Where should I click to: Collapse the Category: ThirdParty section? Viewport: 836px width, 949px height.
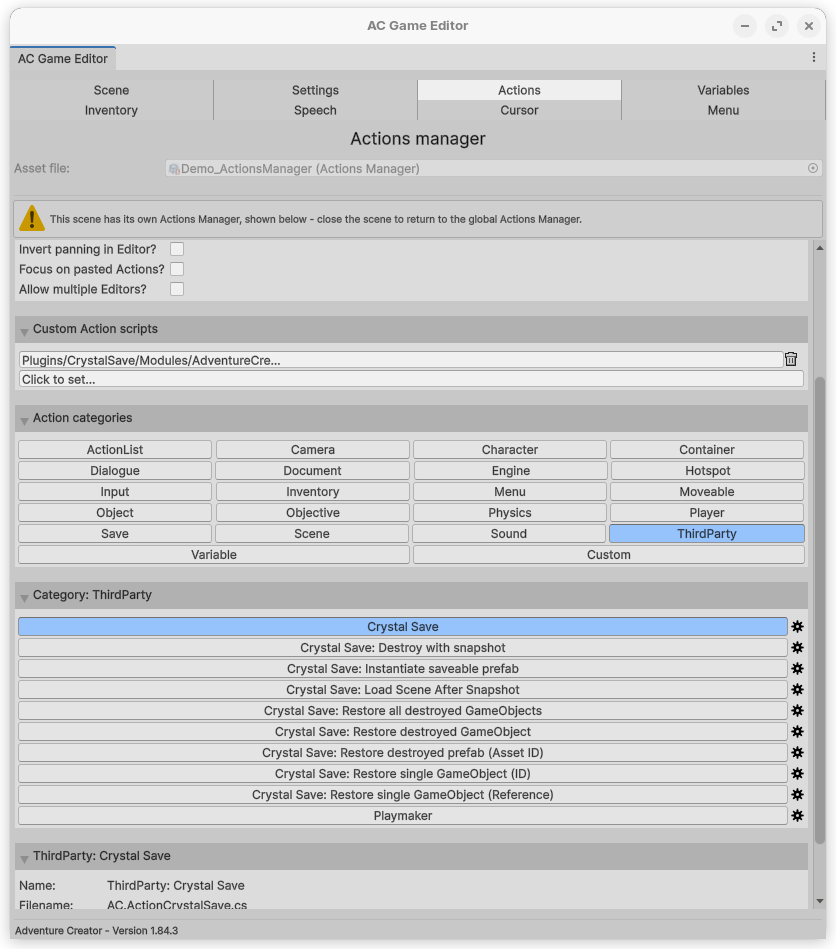(x=24, y=596)
